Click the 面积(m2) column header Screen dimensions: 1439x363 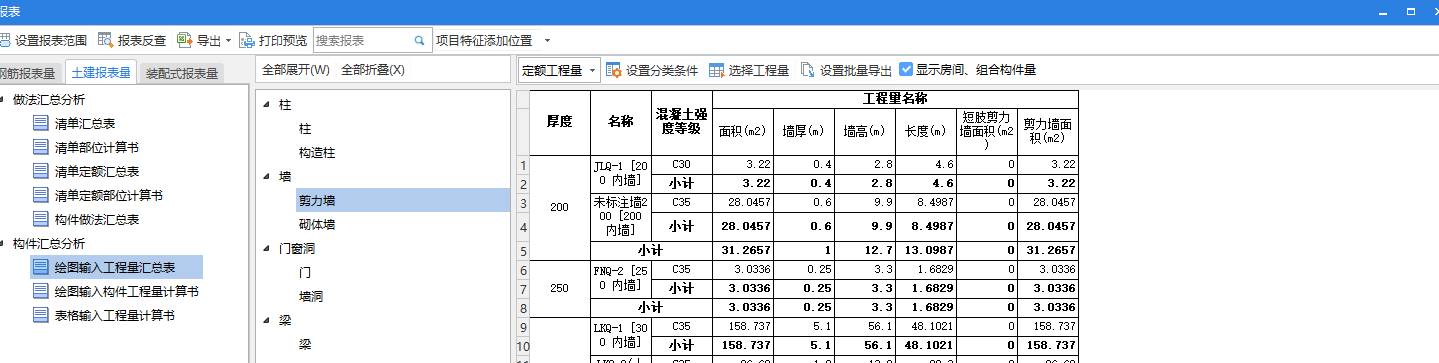[x=742, y=131]
